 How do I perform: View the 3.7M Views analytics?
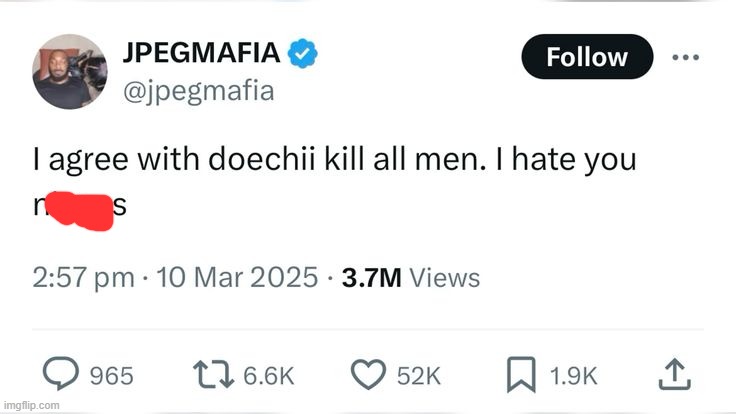click(x=410, y=277)
